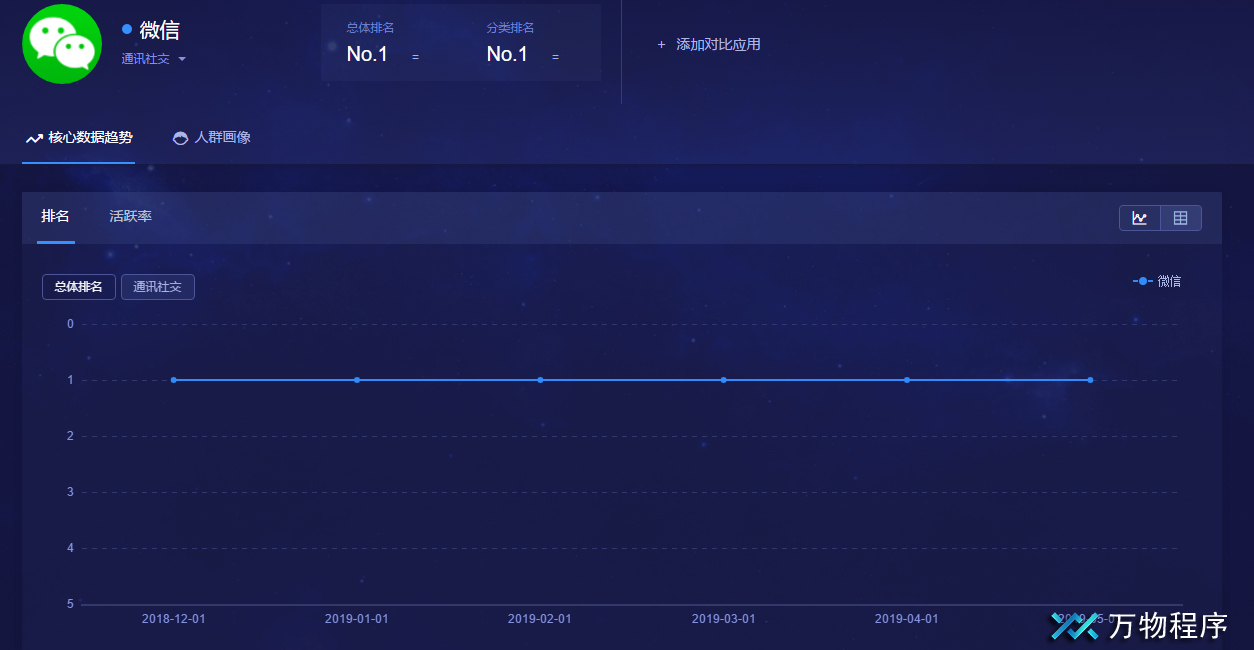This screenshot has height=650, width=1254.
Task: Click 添加对比应用 button
Action: (709, 44)
